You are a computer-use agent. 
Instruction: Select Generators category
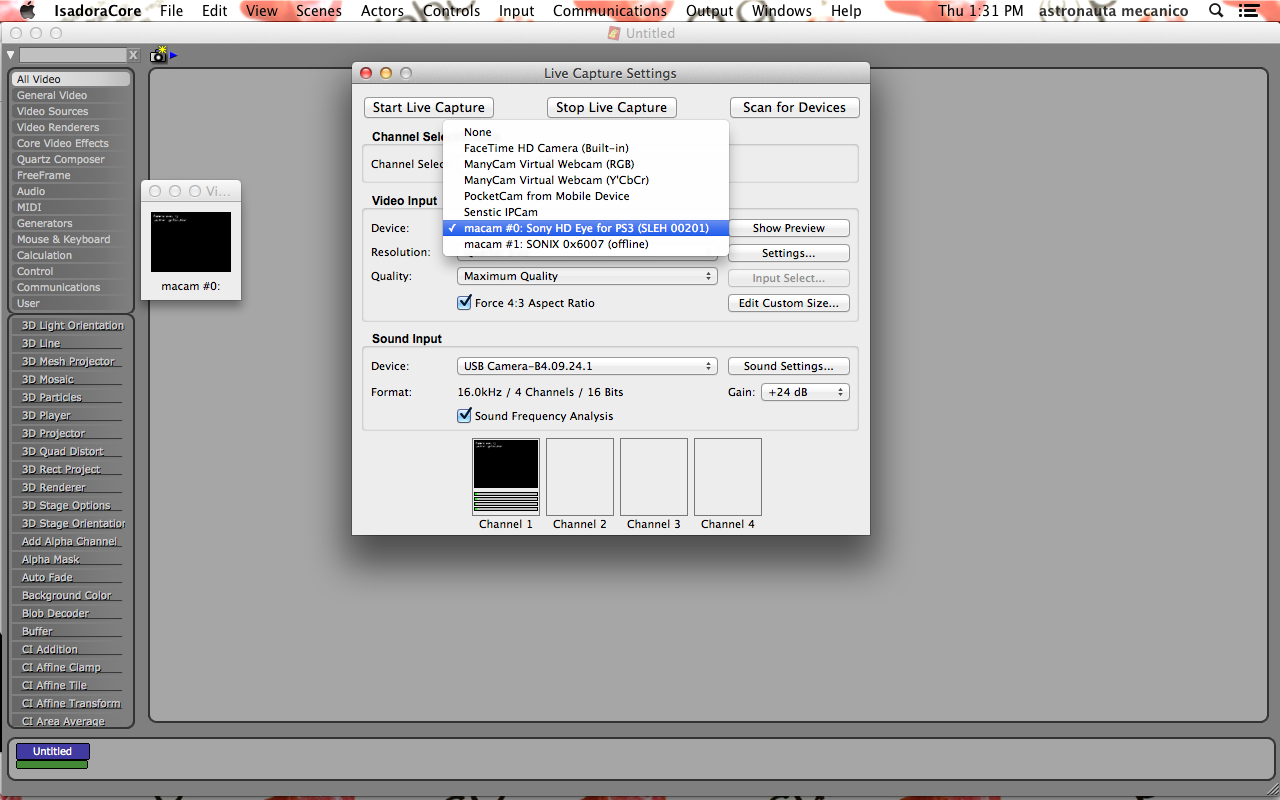click(70, 223)
